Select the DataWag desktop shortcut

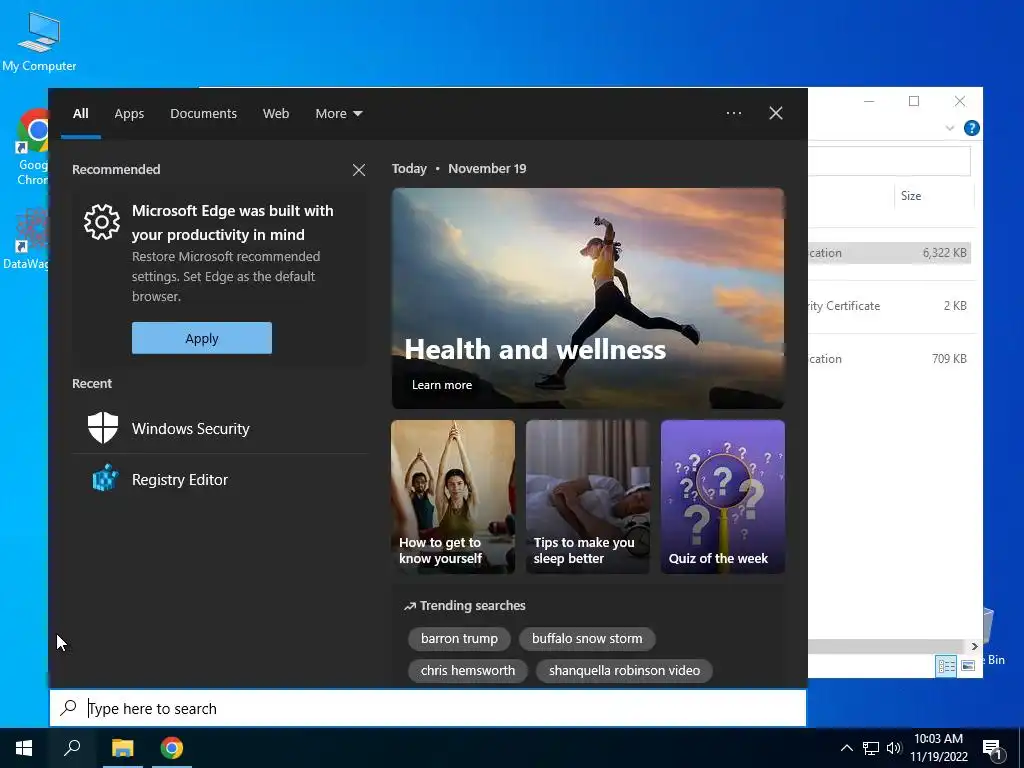(x=26, y=240)
